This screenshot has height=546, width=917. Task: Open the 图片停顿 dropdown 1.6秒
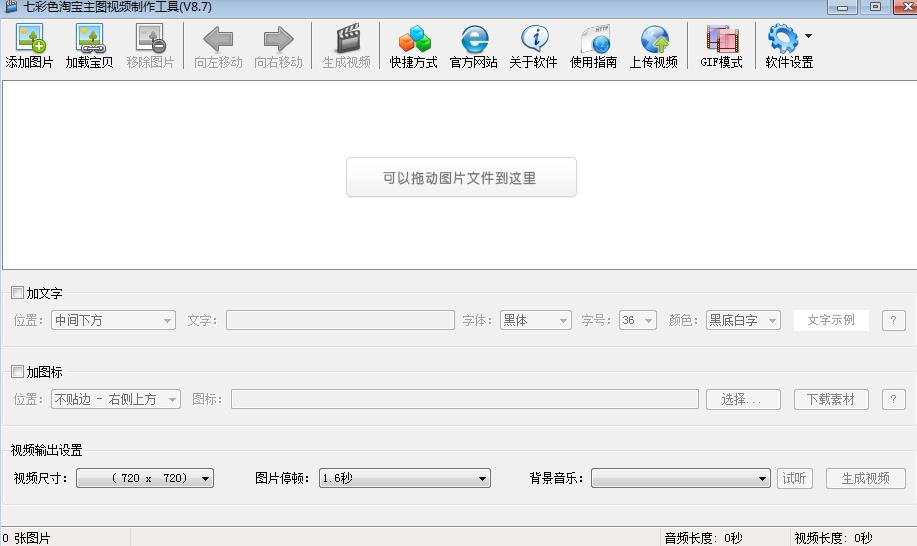(405, 478)
